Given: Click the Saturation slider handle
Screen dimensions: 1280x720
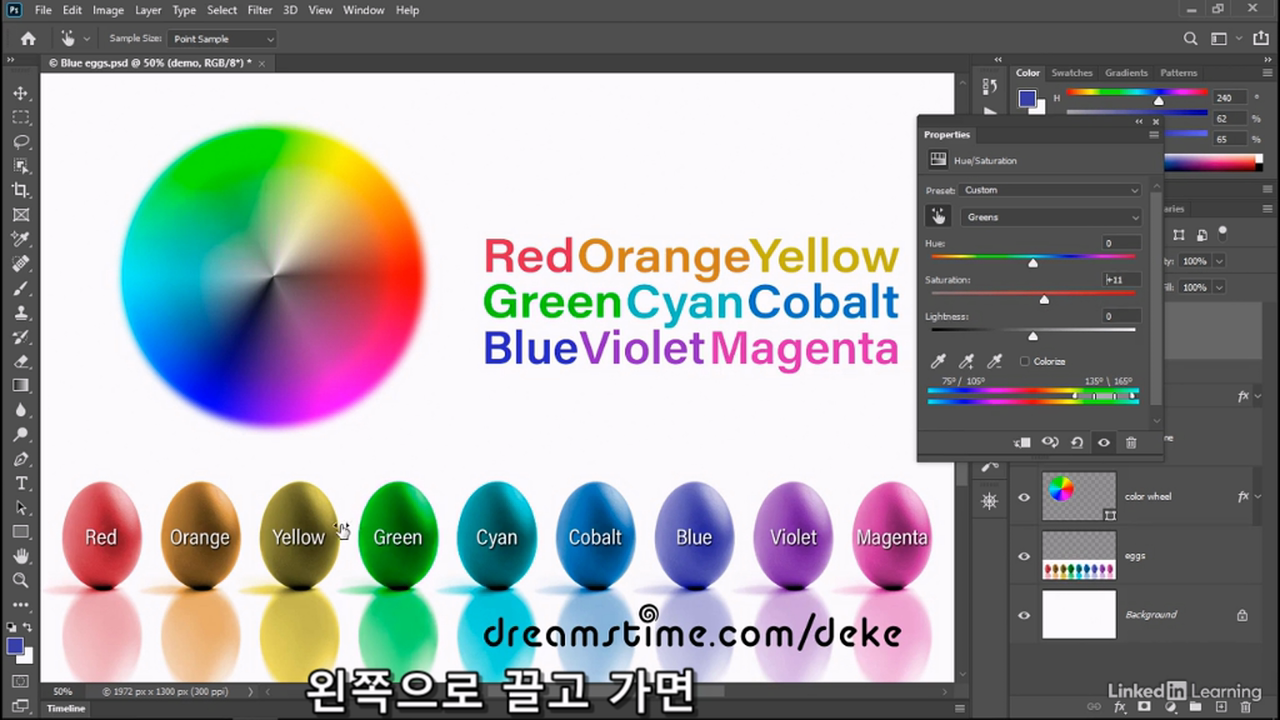Looking at the screenshot, I should pyautogui.click(x=1044, y=299).
